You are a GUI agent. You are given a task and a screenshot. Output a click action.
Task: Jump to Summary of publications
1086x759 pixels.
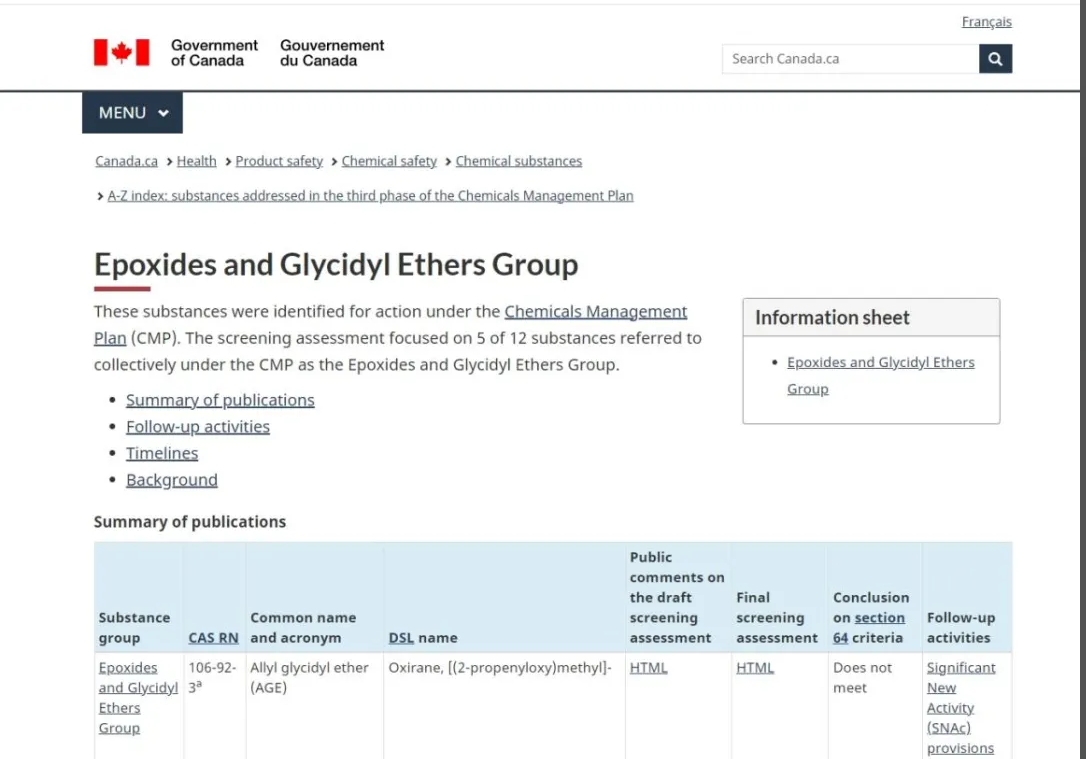[220, 400]
